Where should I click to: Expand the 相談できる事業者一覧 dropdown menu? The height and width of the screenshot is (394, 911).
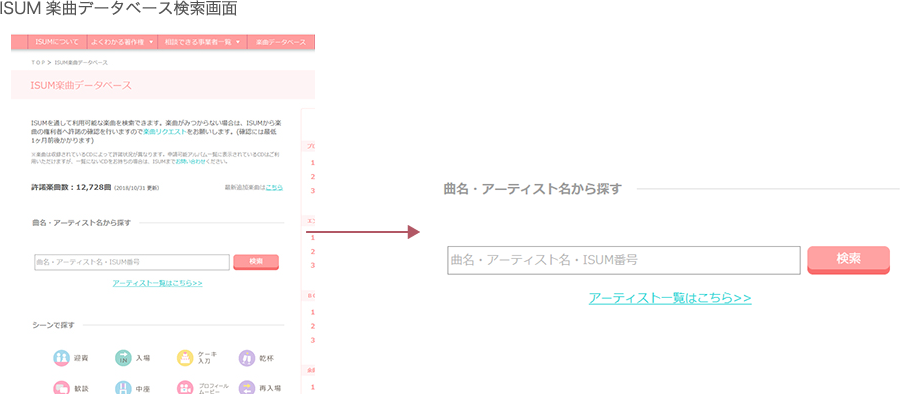(x=202, y=42)
